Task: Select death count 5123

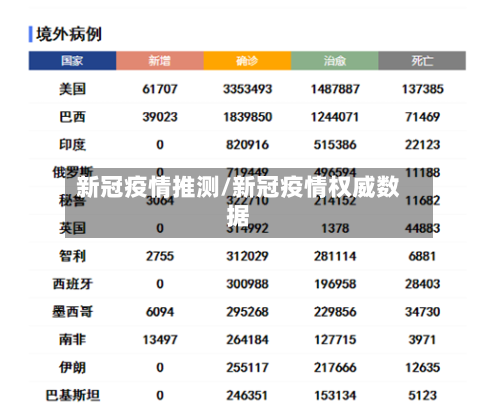Action: point(422,395)
